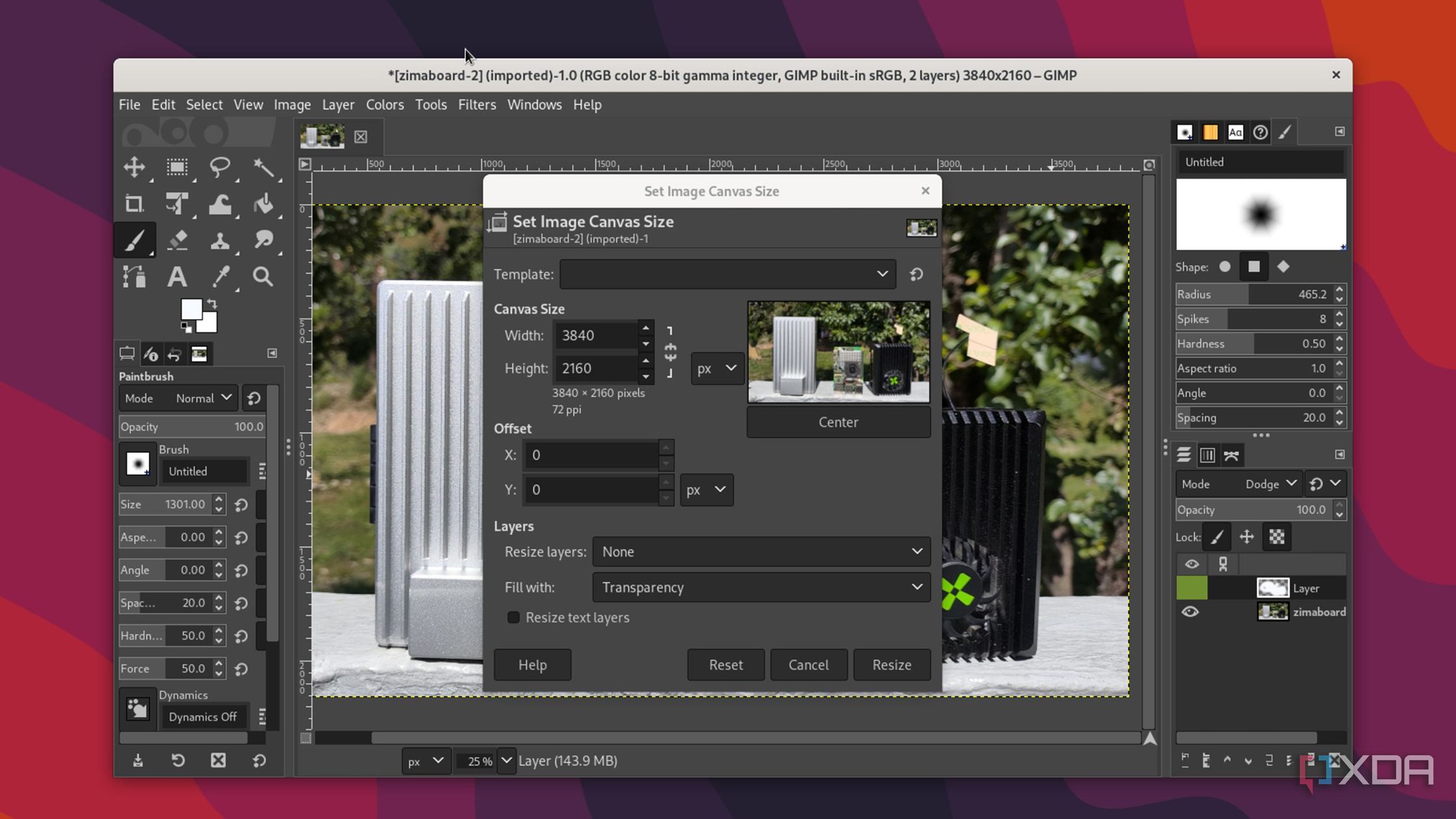Image resolution: width=1456 pixels, height=819 pixels.
Task: Select the Clone stamp tool
Action: 220,240
